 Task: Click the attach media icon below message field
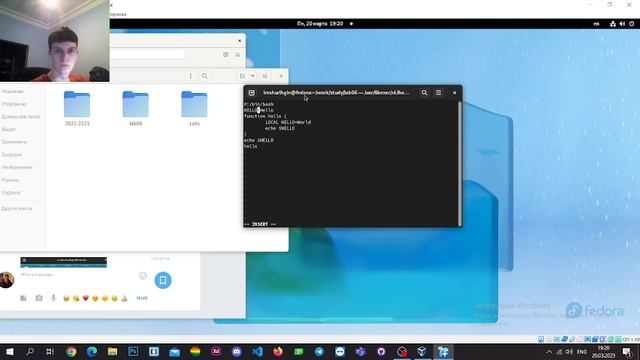pyautogui.click(x=23, y=298)
